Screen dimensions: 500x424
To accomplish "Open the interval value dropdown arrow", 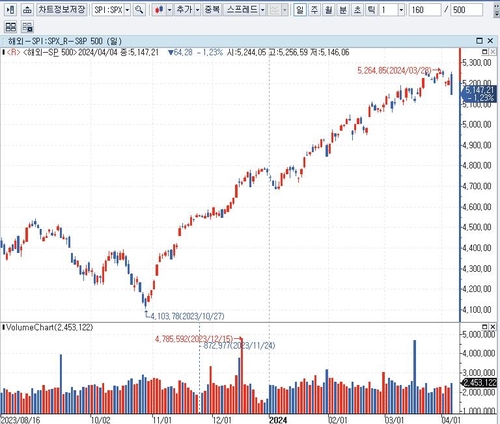I will point(401,10).
